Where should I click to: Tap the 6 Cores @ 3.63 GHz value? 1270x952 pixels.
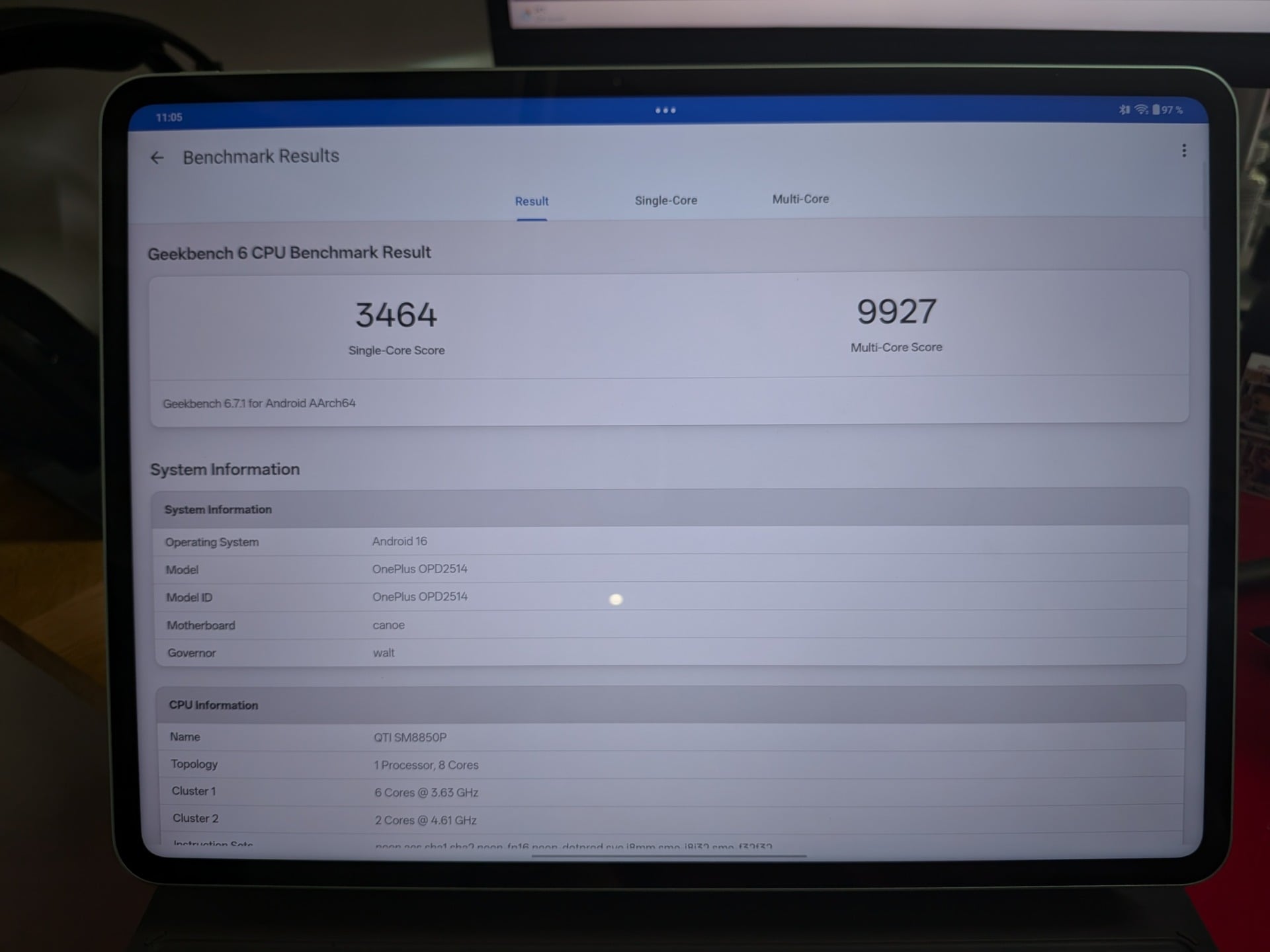pyautogui.click(x=426, y=793)
